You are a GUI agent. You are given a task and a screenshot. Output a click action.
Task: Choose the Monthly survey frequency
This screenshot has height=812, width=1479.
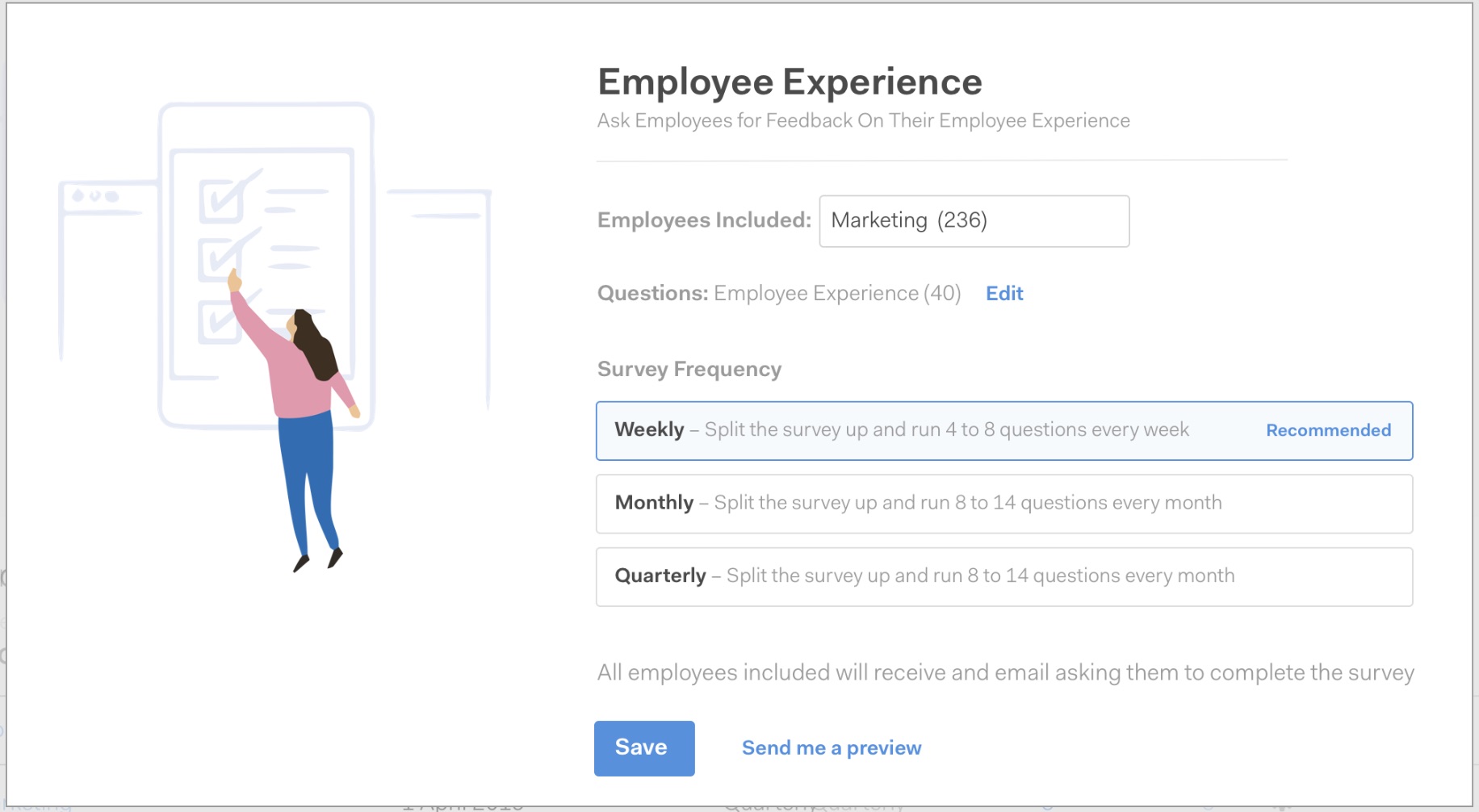[x=1003, y=504]
